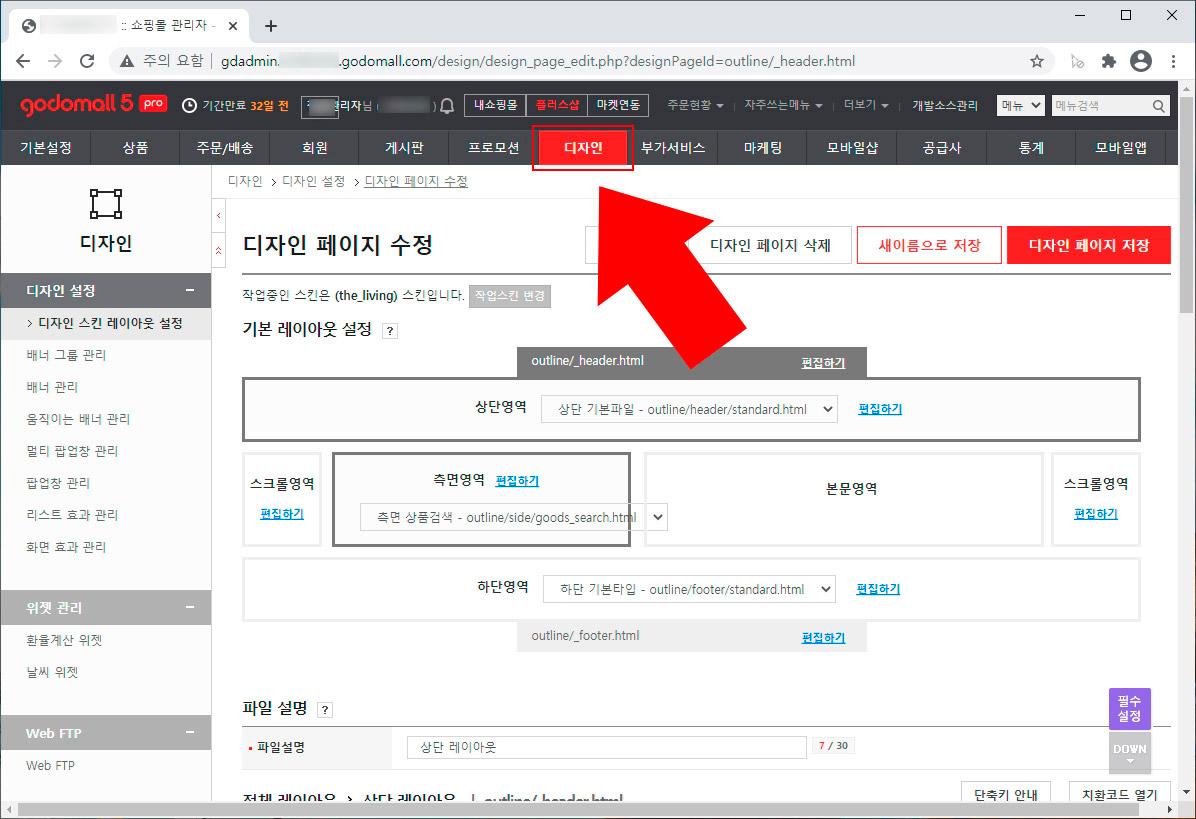Close the shopping mall admin tab
1196x819 pixels.
pyautogui.click(x=233, y=26)
